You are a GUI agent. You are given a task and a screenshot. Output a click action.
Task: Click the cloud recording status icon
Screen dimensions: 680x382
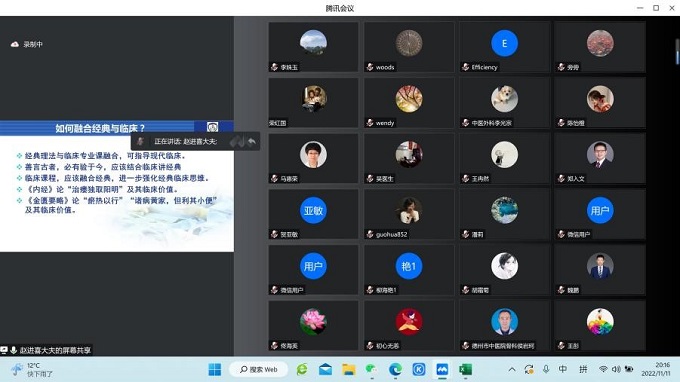pyautogui.click(x=15, y=44)
